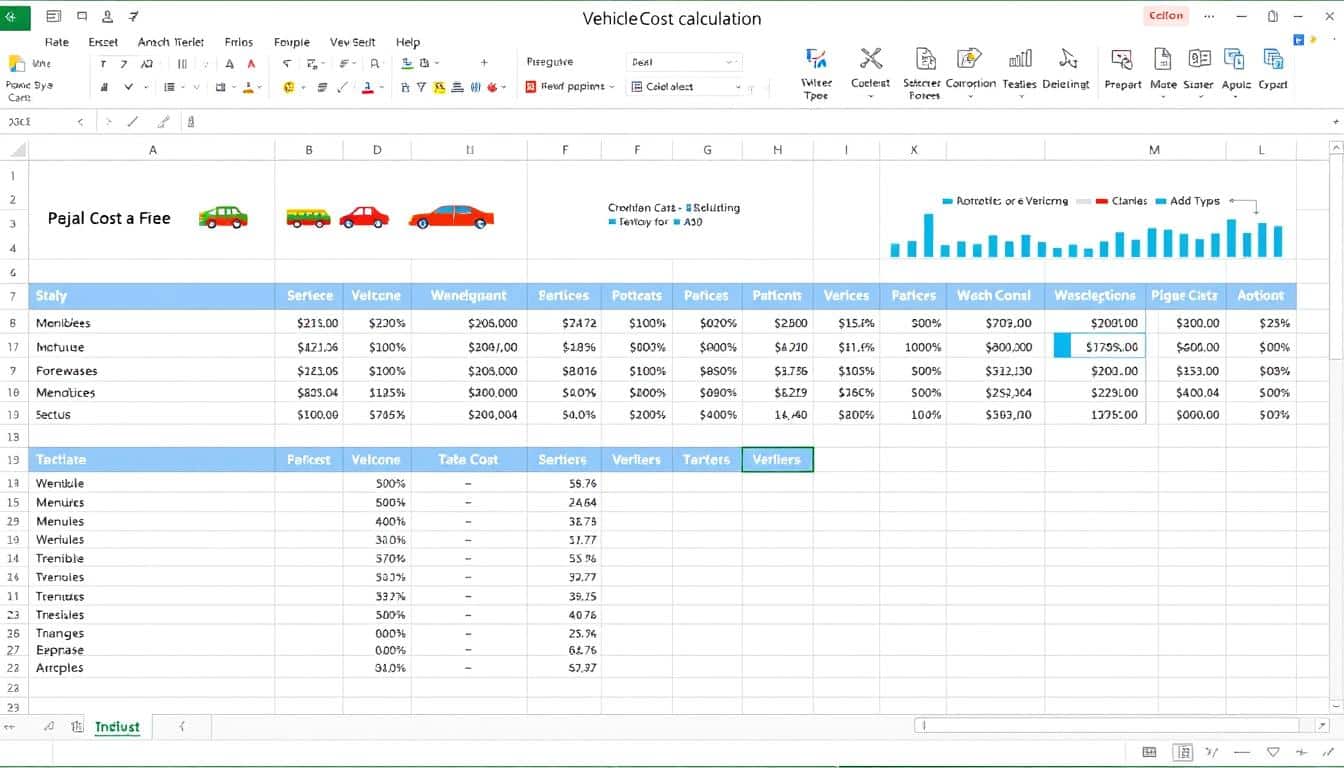Open the Rewf popimns dropdown
Viewport: 1344px width, 768px height.
pos(569,87)
